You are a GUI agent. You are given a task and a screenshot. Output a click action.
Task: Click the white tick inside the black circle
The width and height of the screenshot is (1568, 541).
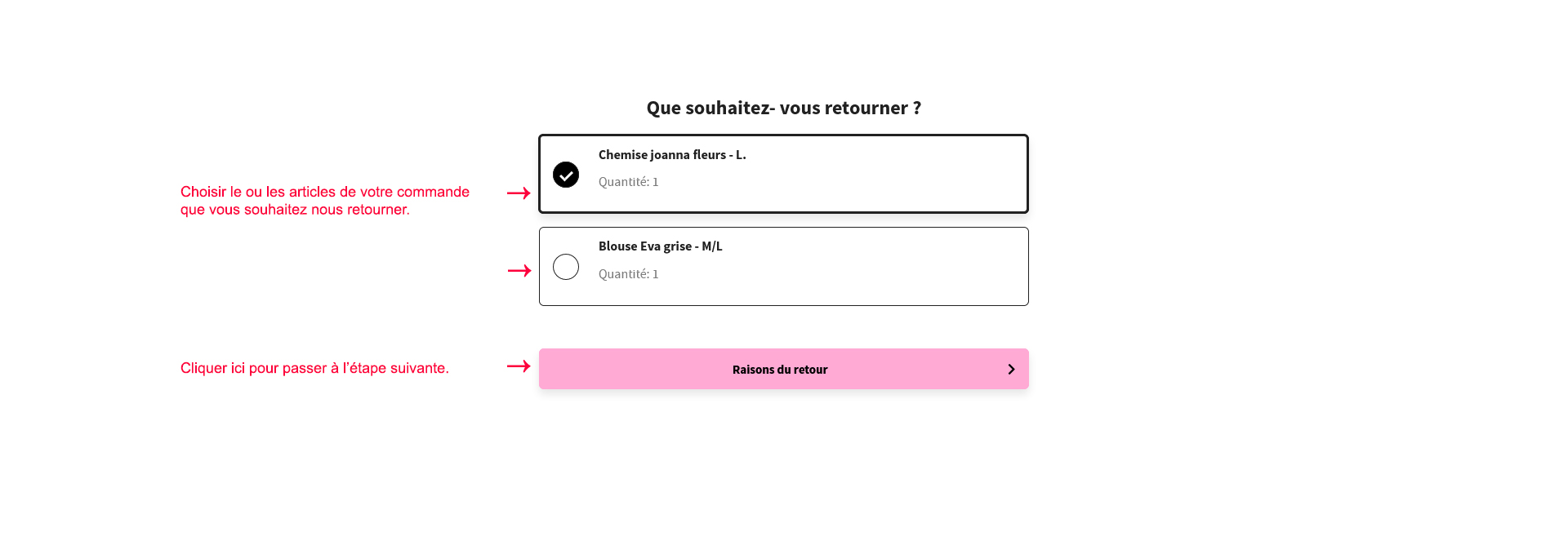[566, 175]
